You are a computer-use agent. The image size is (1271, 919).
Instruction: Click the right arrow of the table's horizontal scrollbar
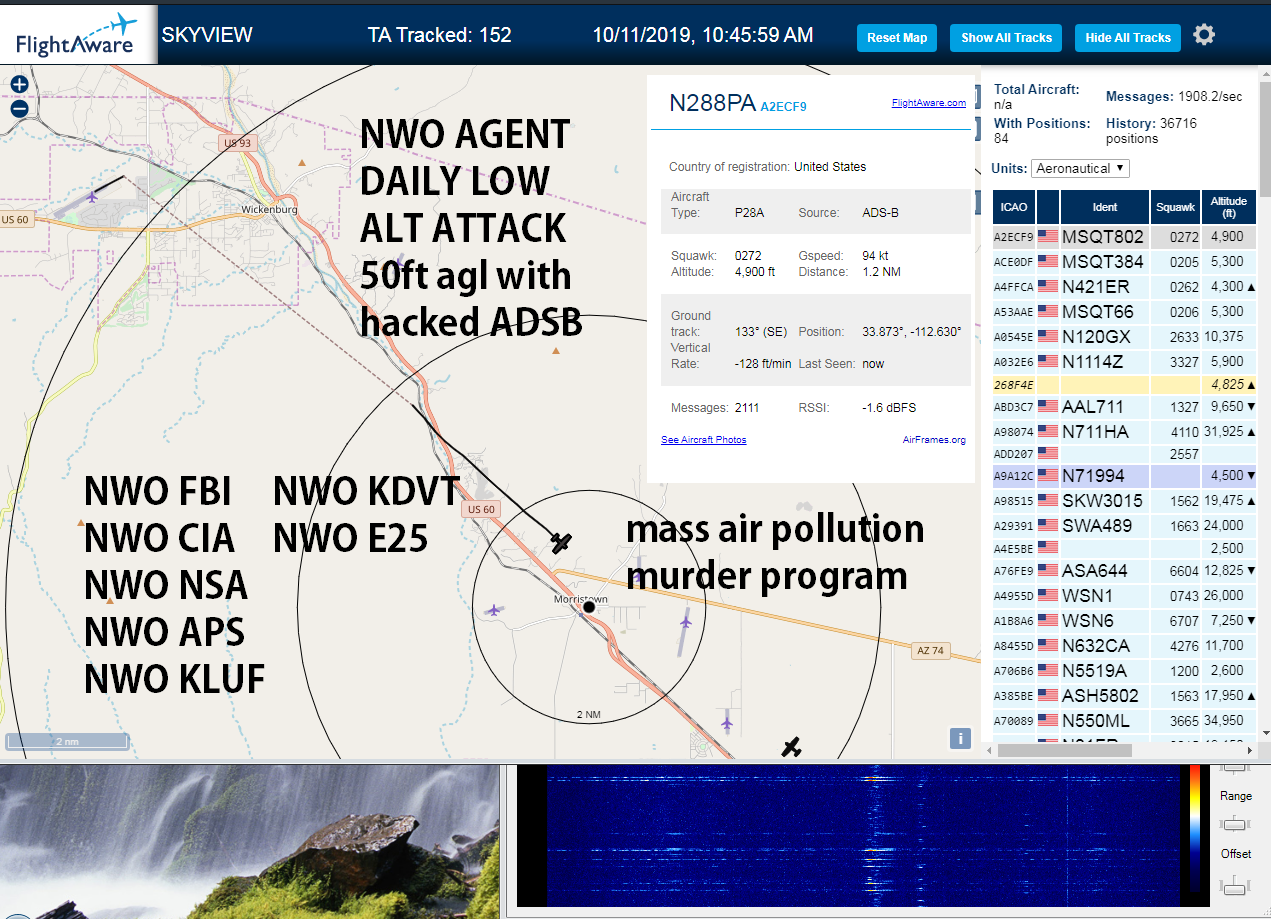point(1250,750)
